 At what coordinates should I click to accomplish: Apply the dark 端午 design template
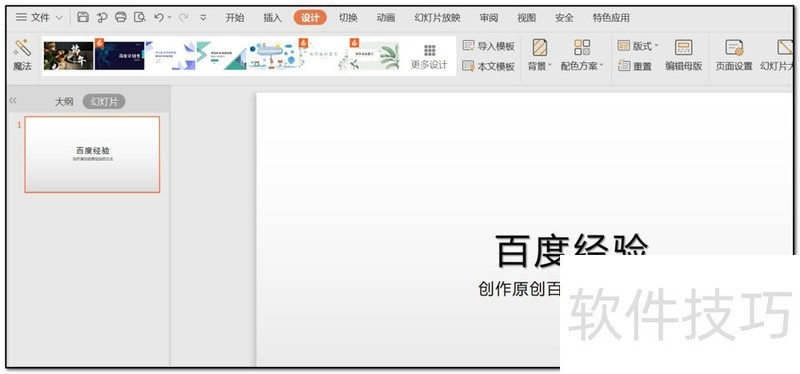tap(68, 56)
